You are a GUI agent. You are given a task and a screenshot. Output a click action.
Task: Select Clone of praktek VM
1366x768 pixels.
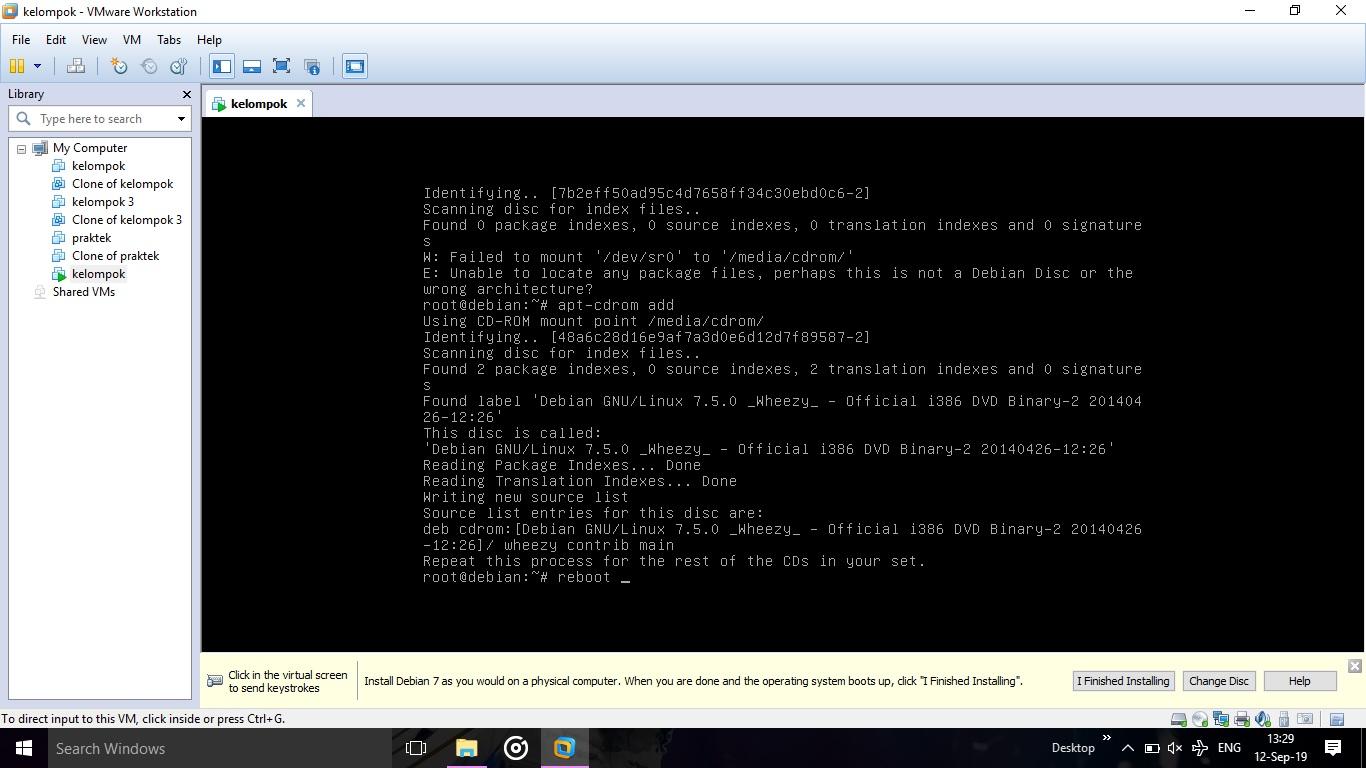coord(115,256)
